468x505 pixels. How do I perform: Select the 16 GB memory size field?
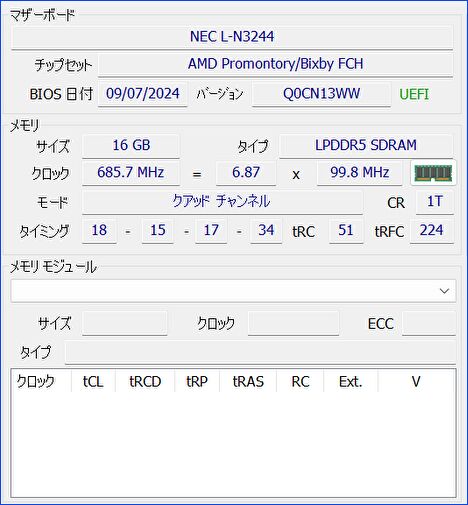(131, 146)
